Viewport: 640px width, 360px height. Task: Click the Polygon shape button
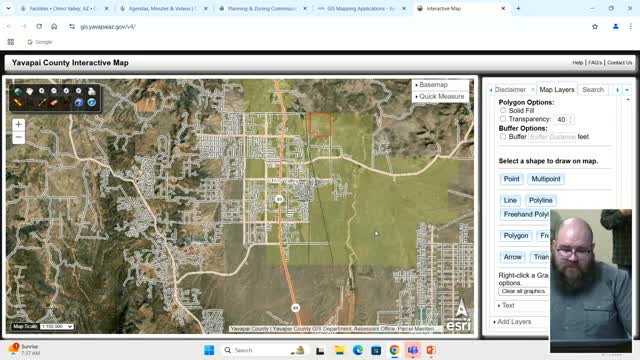516,236
